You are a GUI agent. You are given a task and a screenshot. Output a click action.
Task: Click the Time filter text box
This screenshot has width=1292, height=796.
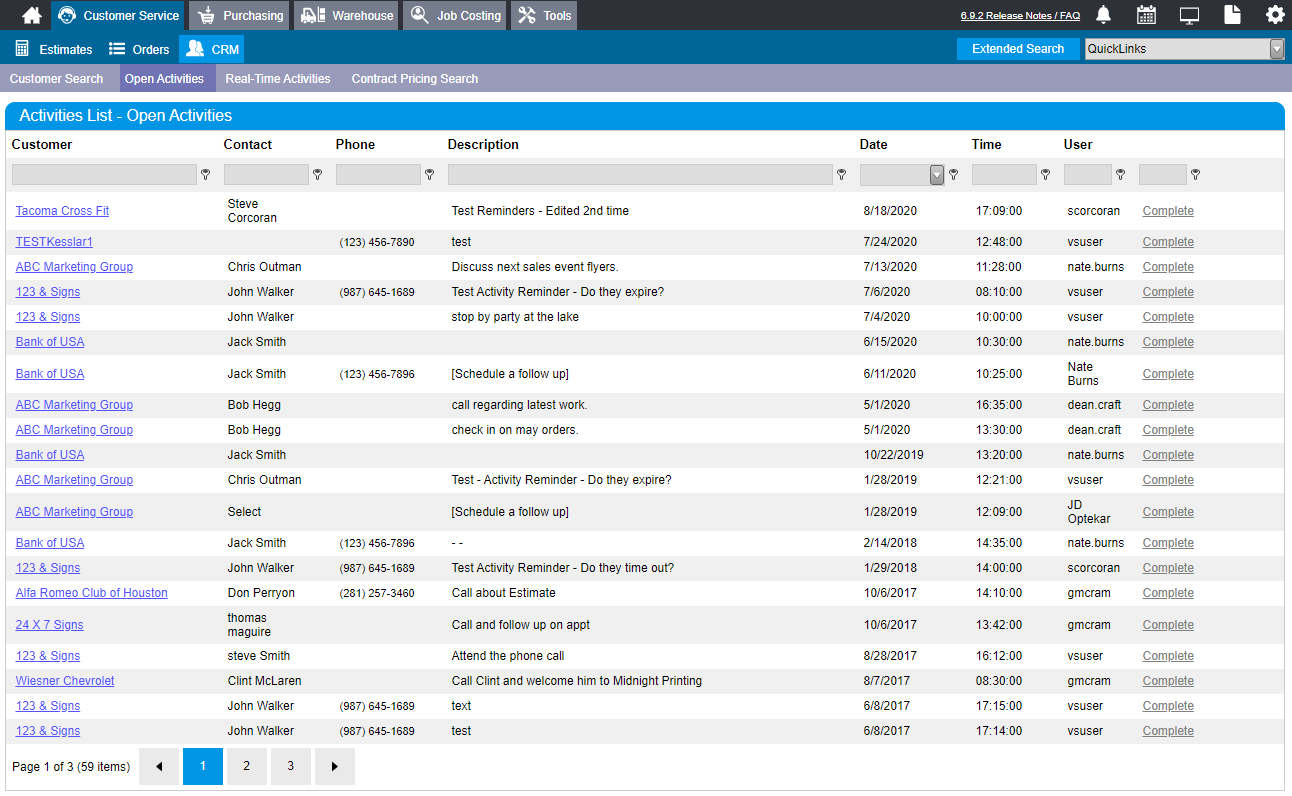[x=1004, y=175]
